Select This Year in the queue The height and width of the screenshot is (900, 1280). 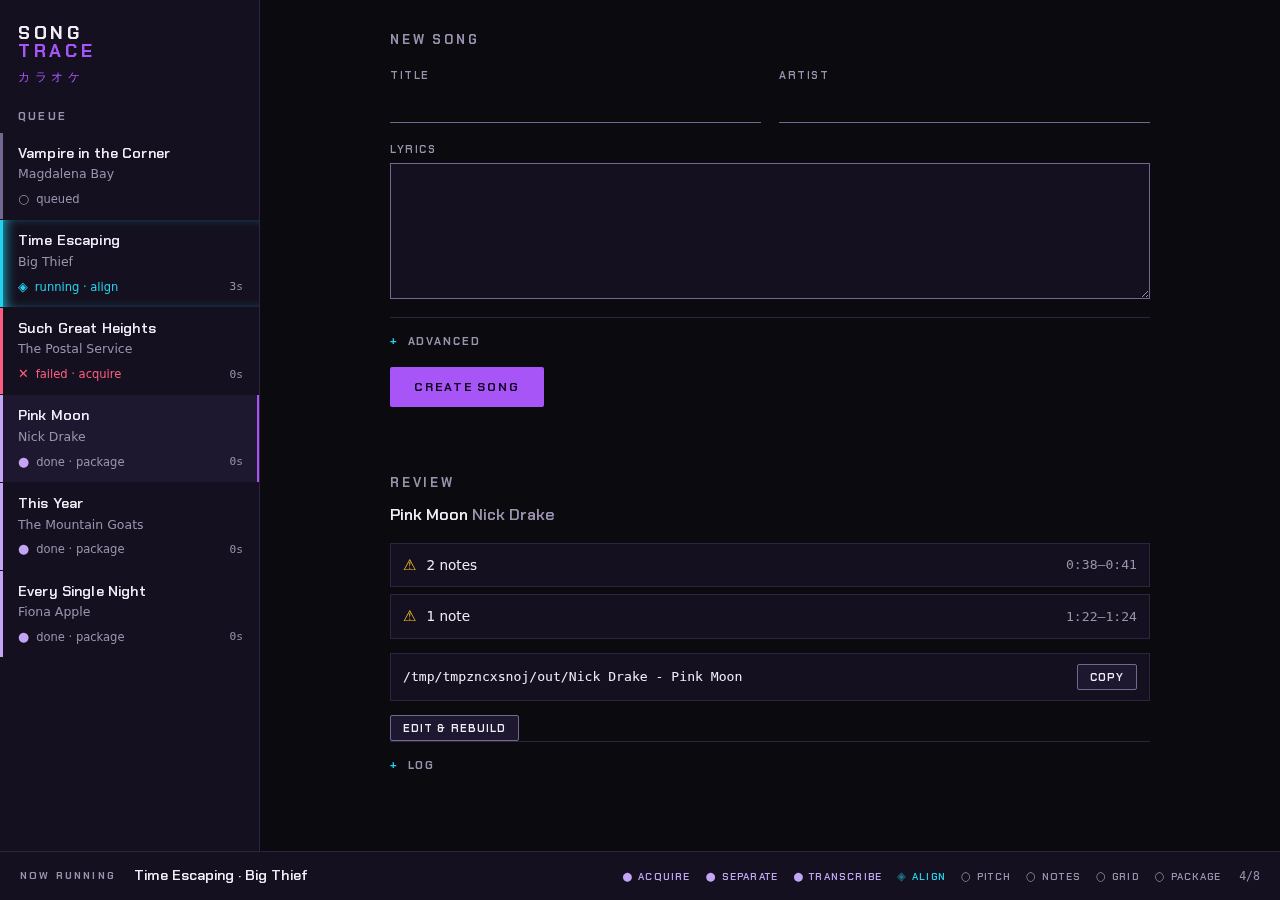tap(130, 527)
